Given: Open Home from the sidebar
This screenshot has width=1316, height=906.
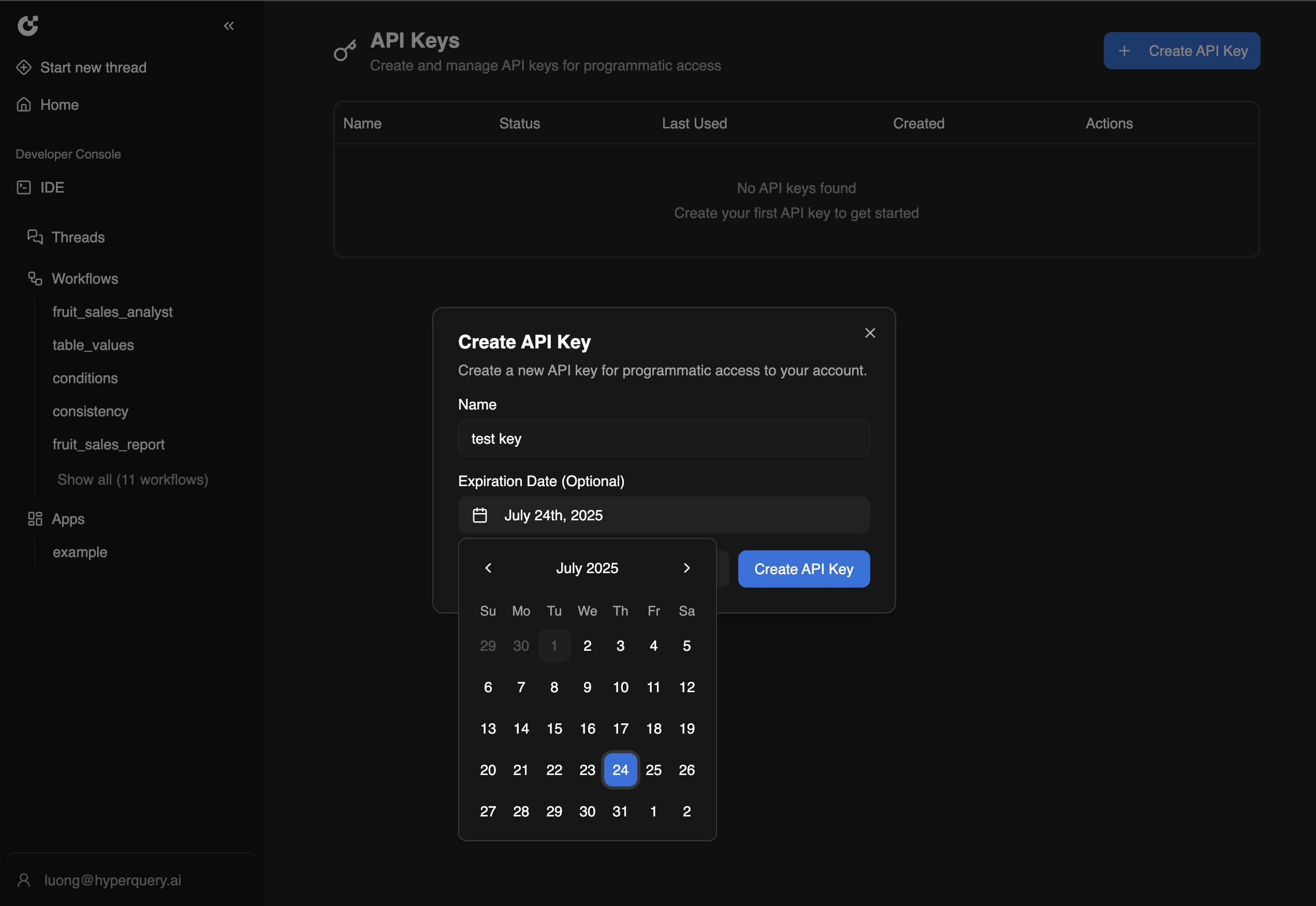Looking at the screenshot, I should coord(59,105).
